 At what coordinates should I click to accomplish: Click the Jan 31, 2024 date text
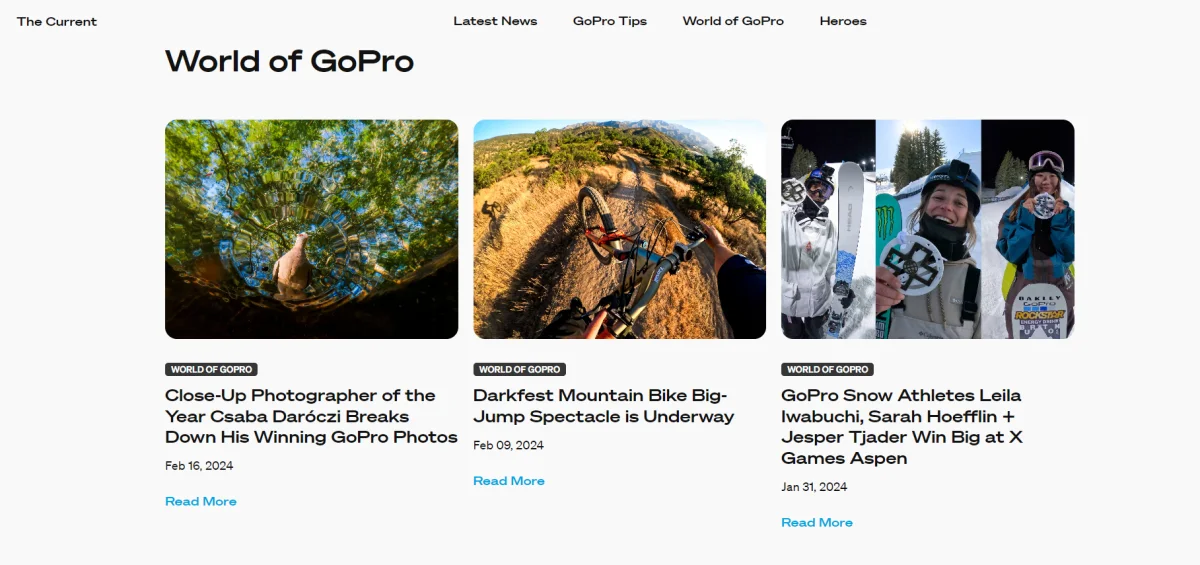[x=814, y=487]
